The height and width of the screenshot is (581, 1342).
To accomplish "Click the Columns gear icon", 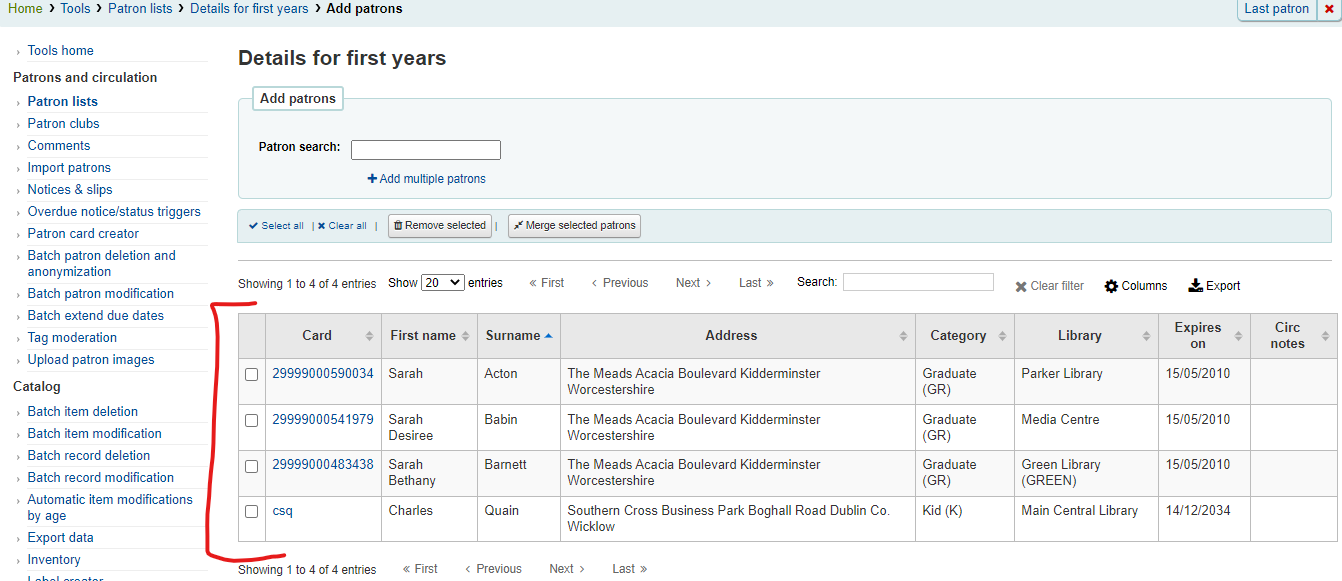I will pyautogui.click(x=1111, y=286).
